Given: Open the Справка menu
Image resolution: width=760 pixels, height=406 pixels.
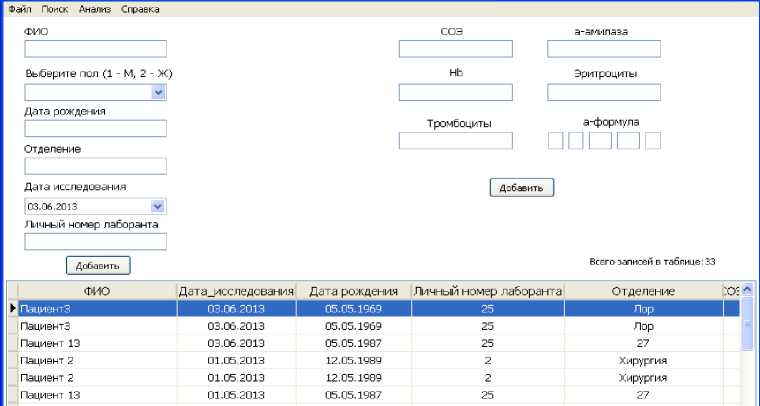Looking at the screenshot, I should 140,9.
